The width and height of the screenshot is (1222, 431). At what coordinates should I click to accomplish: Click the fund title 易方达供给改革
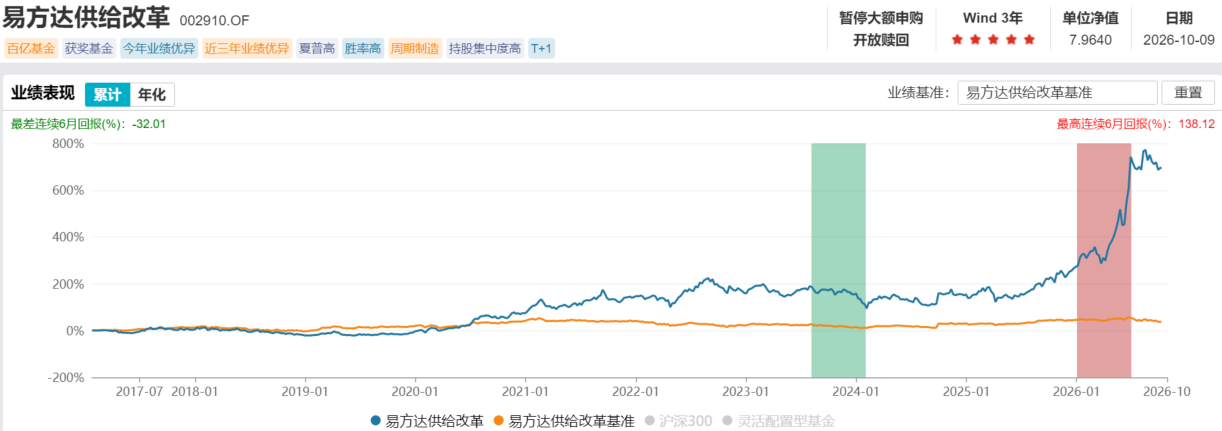[x=87, y=18]
